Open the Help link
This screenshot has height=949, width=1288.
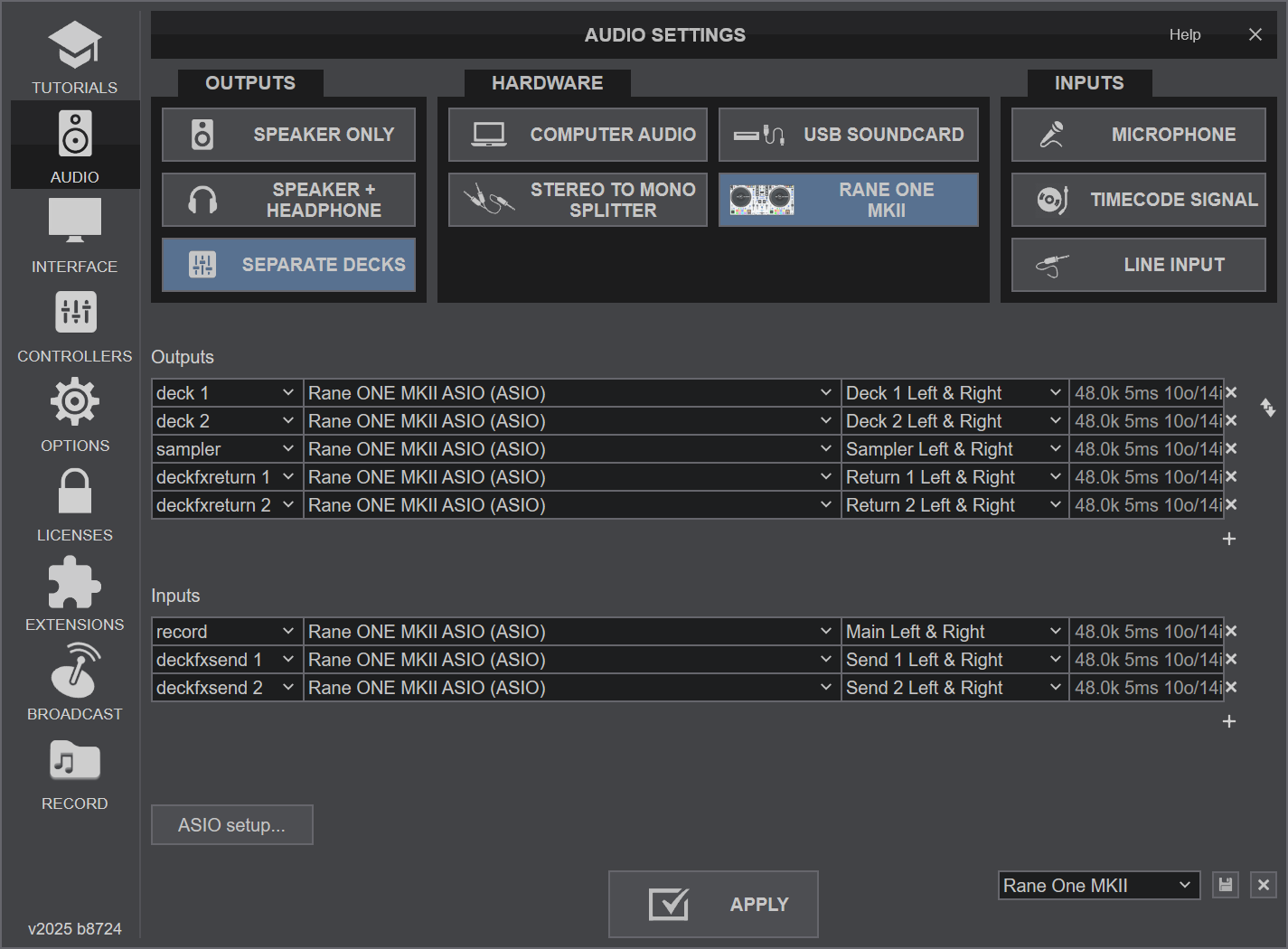tap(1185, 34)
